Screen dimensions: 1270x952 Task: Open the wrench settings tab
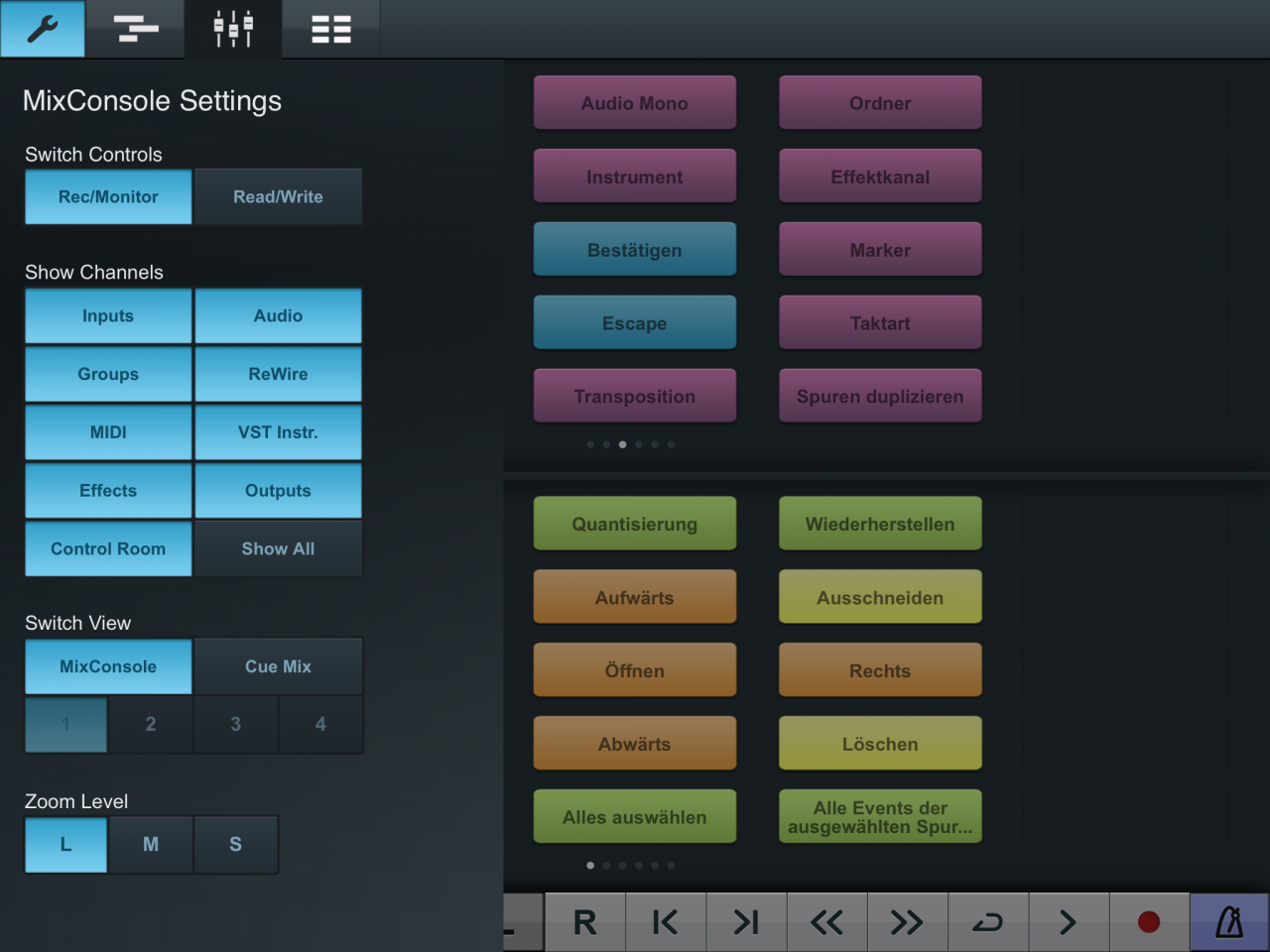pos(43,29)
